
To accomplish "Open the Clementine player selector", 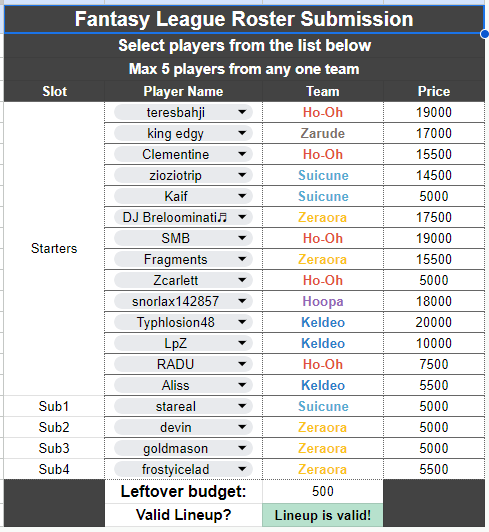I will (x=183, y=154).
